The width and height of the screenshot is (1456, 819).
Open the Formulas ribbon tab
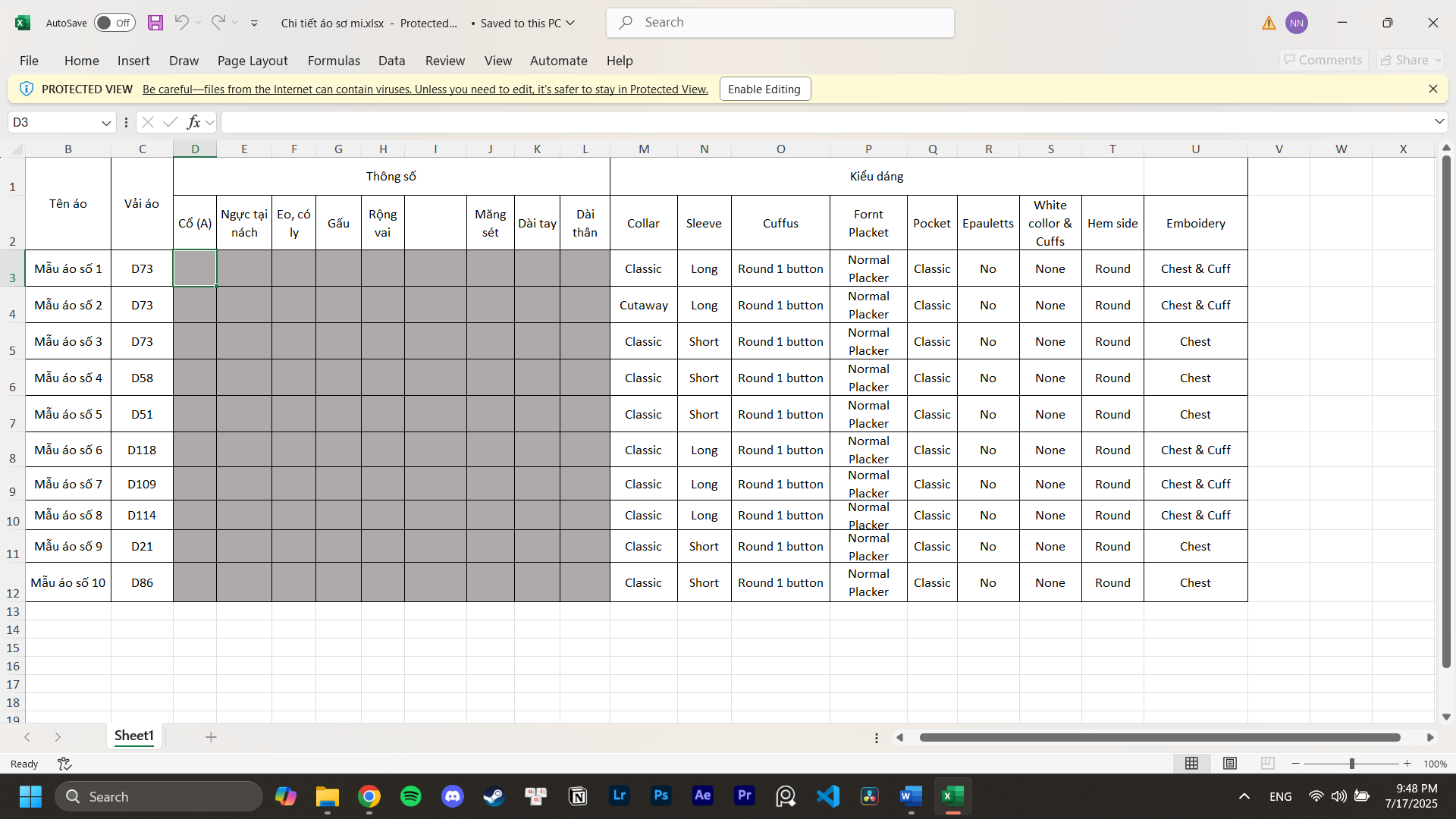[x=334, y=61]
